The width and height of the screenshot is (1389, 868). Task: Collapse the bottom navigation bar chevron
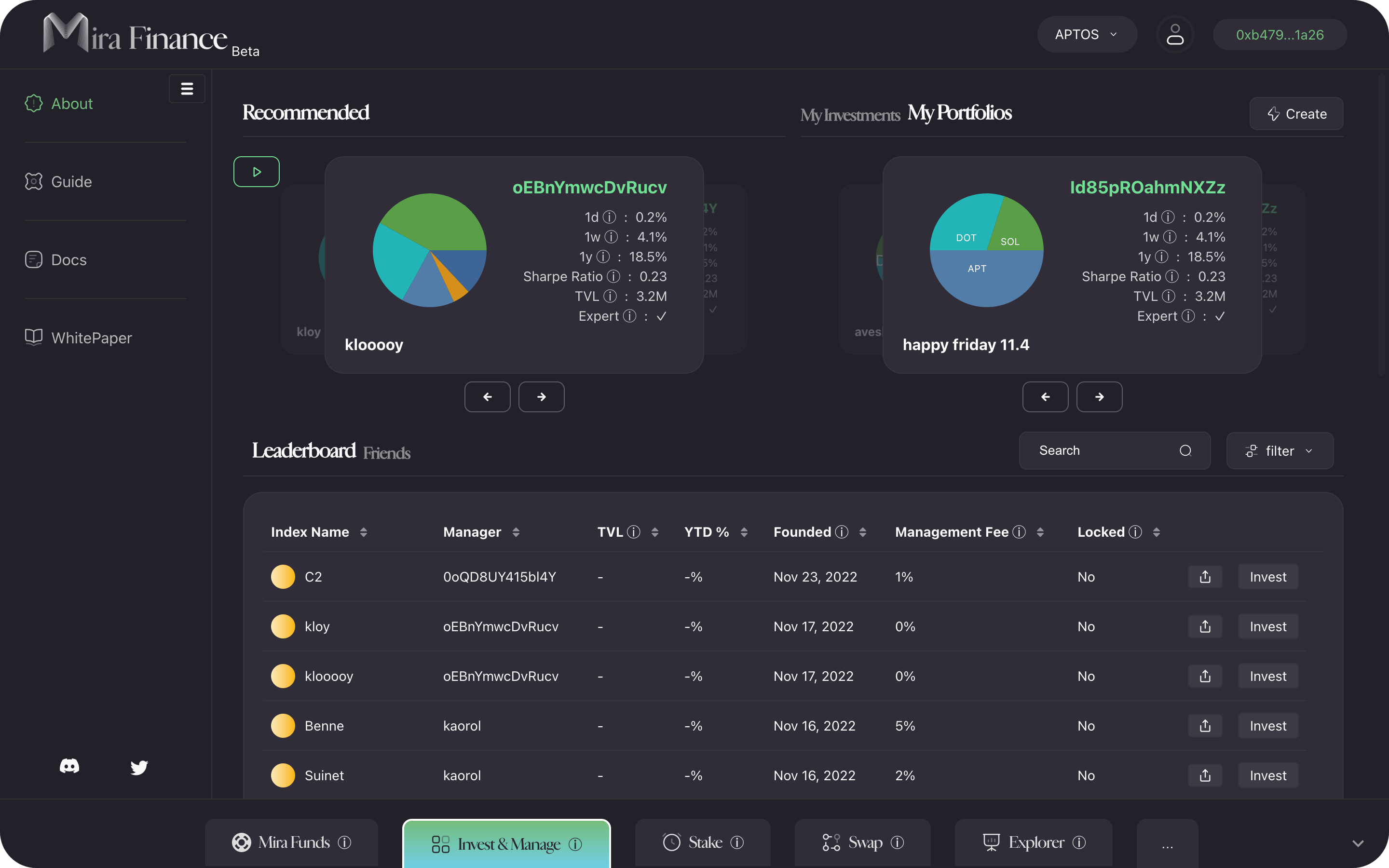point(1358,843)
